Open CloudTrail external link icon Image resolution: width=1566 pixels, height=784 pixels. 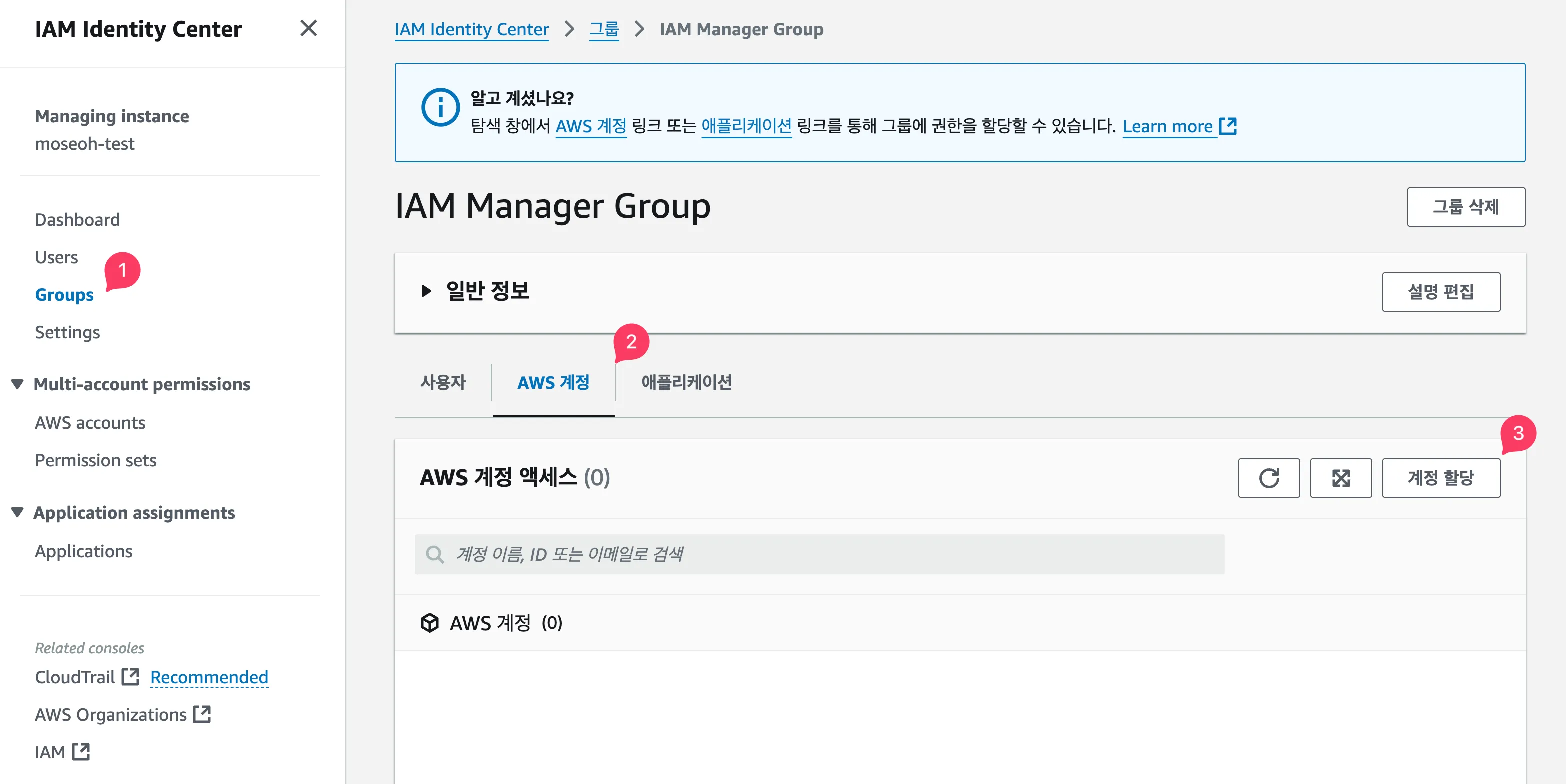click(x=130, y=677)
